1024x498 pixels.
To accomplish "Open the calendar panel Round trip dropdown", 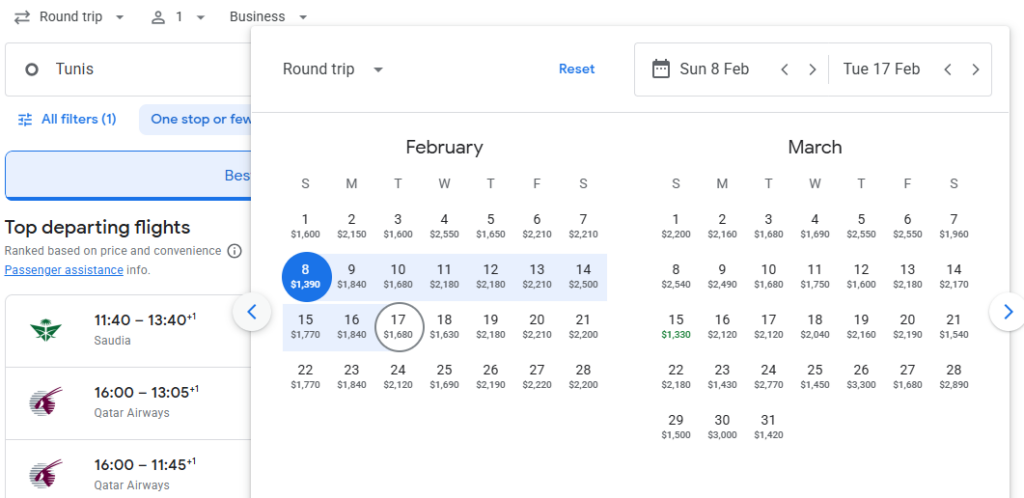I will point(333,69).
